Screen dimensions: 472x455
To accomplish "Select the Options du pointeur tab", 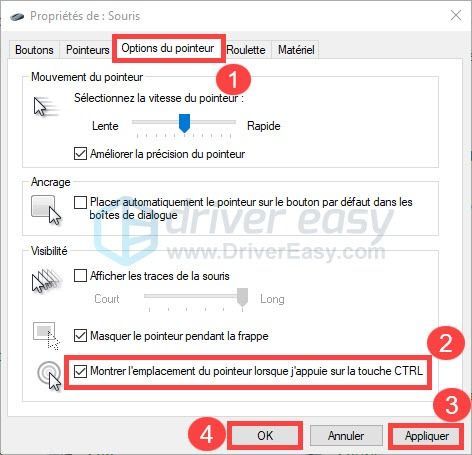I will [x=168, y=48].
